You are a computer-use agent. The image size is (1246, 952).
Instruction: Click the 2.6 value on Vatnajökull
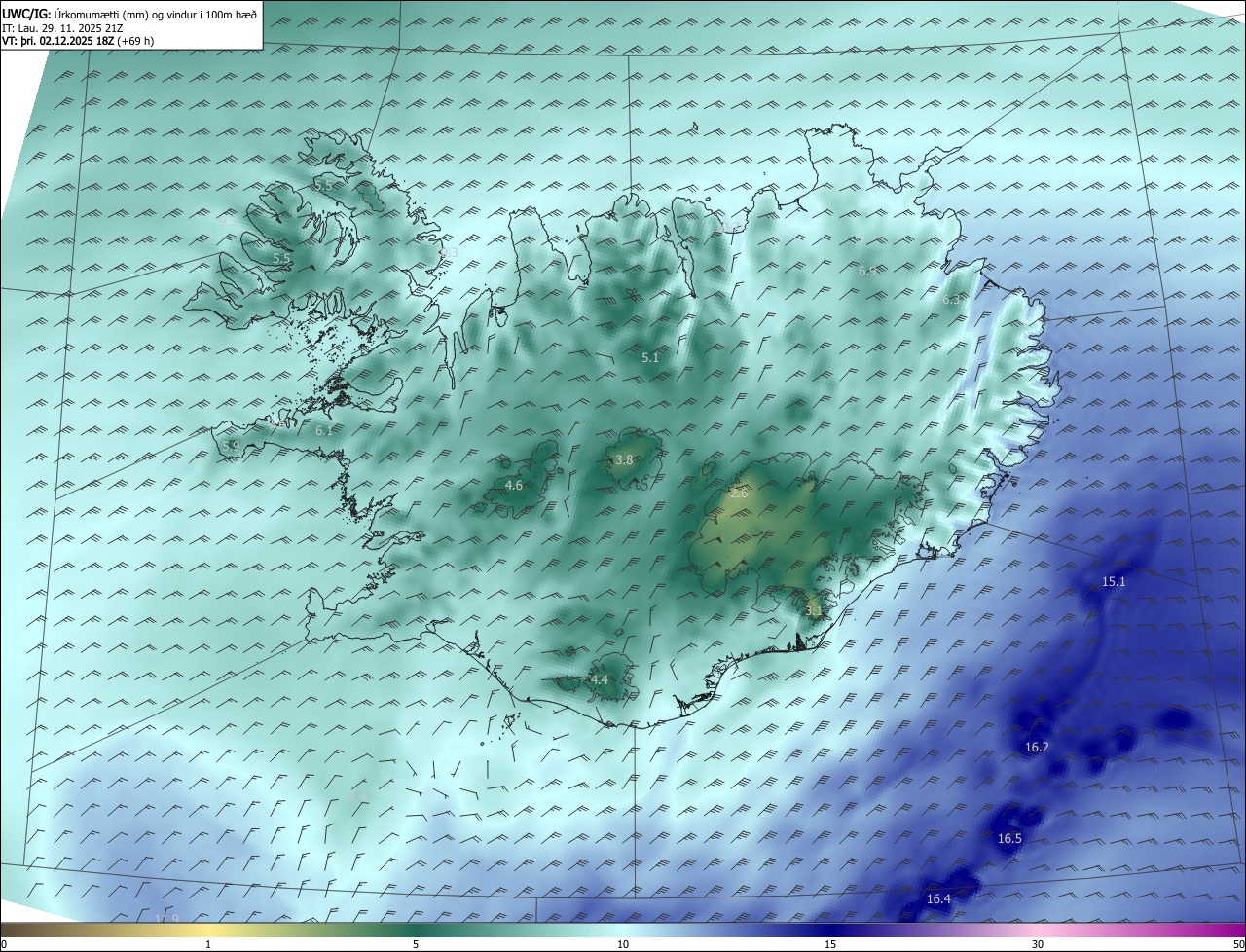pos(739,494)
